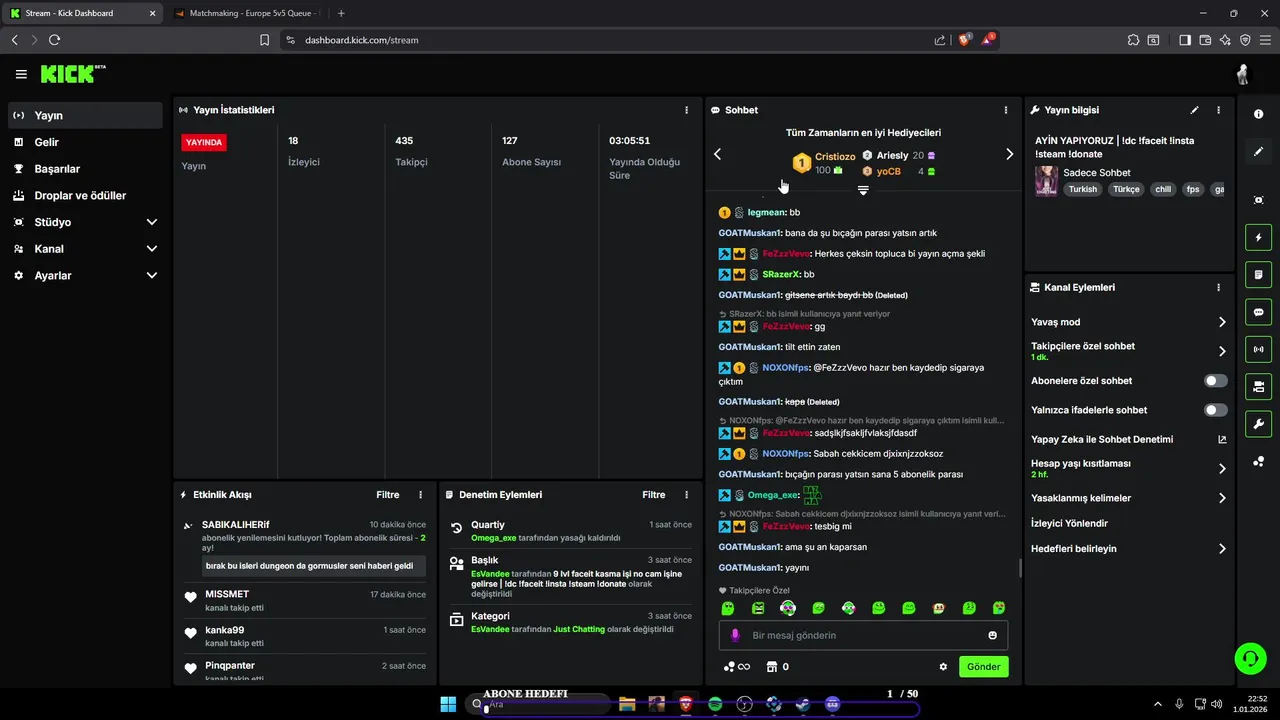Open Hedefleri belirleyin settings
The width and height of the screenshot is (1280, 720).
click(x=1129, y=548)
